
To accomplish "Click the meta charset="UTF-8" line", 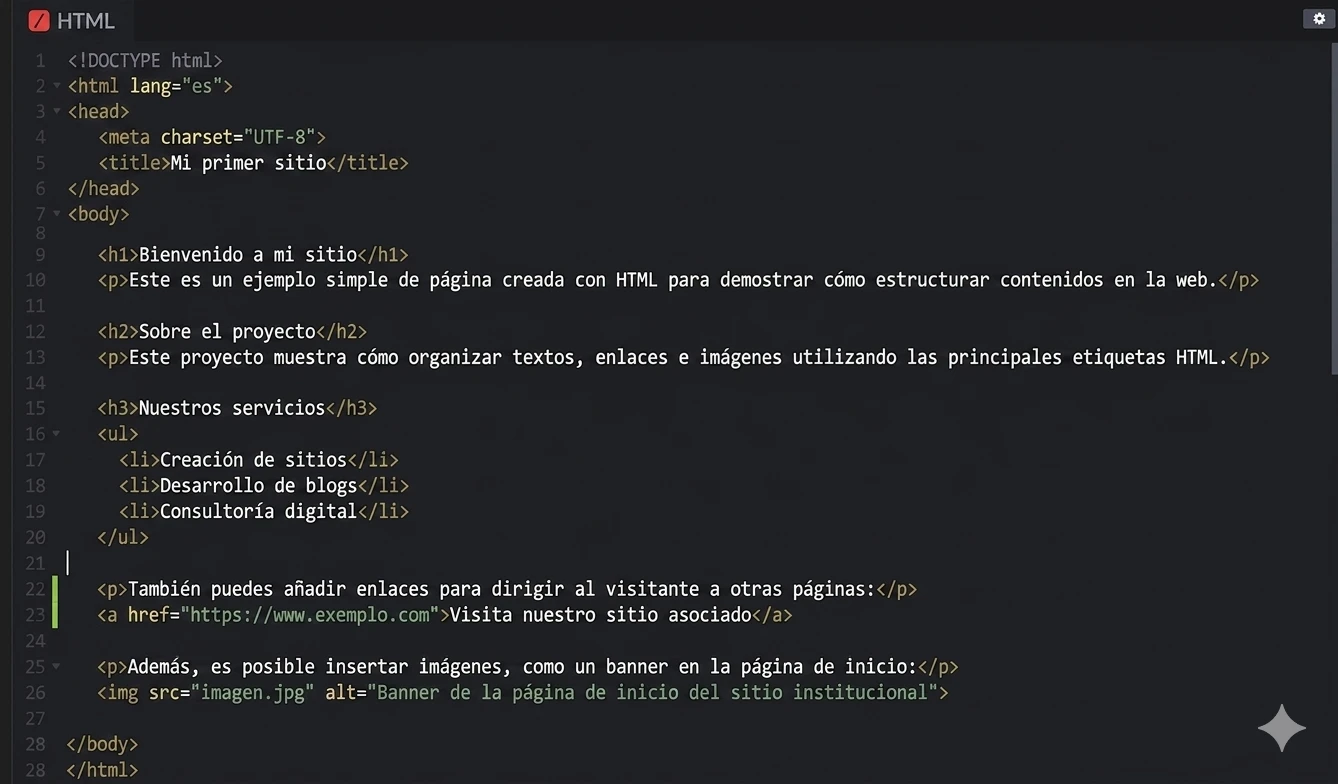I will [x=212, y=137].
